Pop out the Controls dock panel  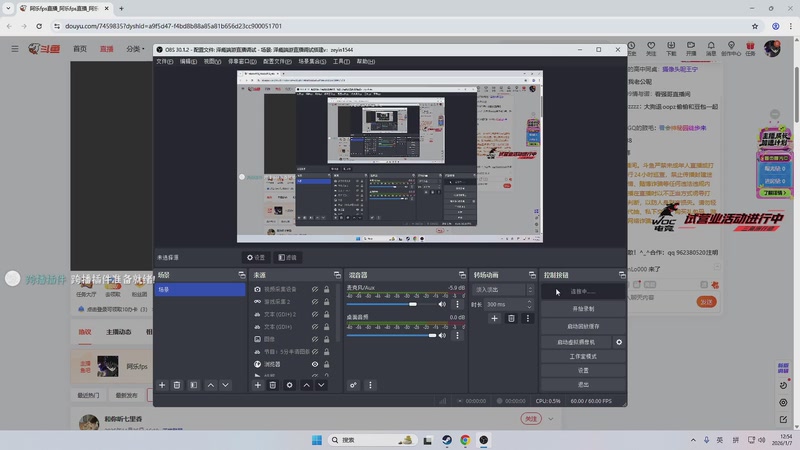(x=622, y=275)
